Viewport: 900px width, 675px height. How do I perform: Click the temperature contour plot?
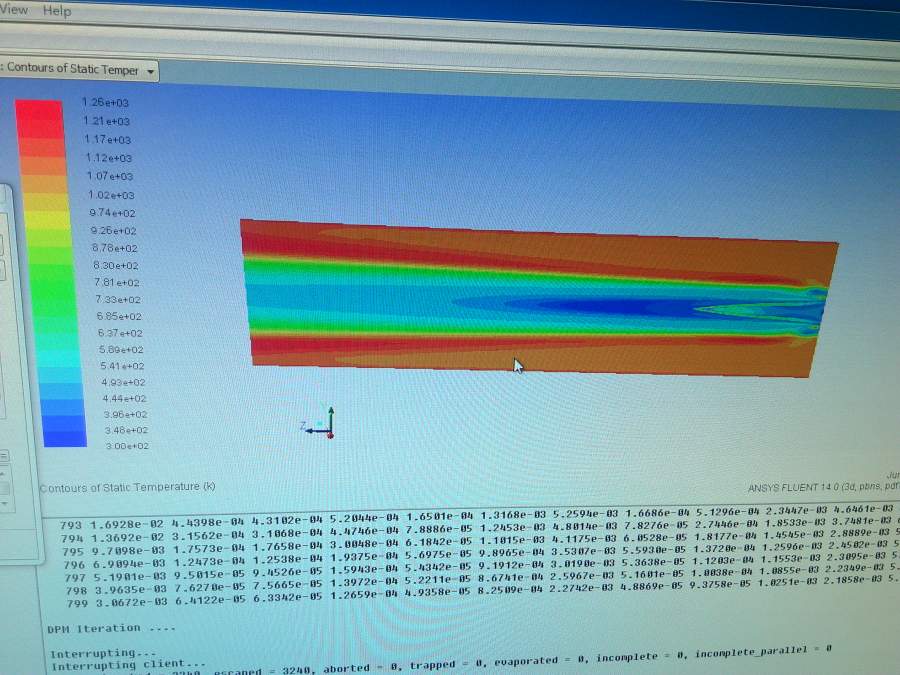(539, 298)
